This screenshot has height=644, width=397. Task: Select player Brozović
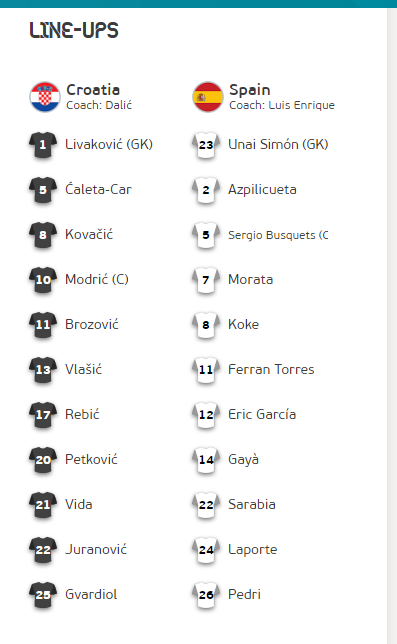point(92,324)
